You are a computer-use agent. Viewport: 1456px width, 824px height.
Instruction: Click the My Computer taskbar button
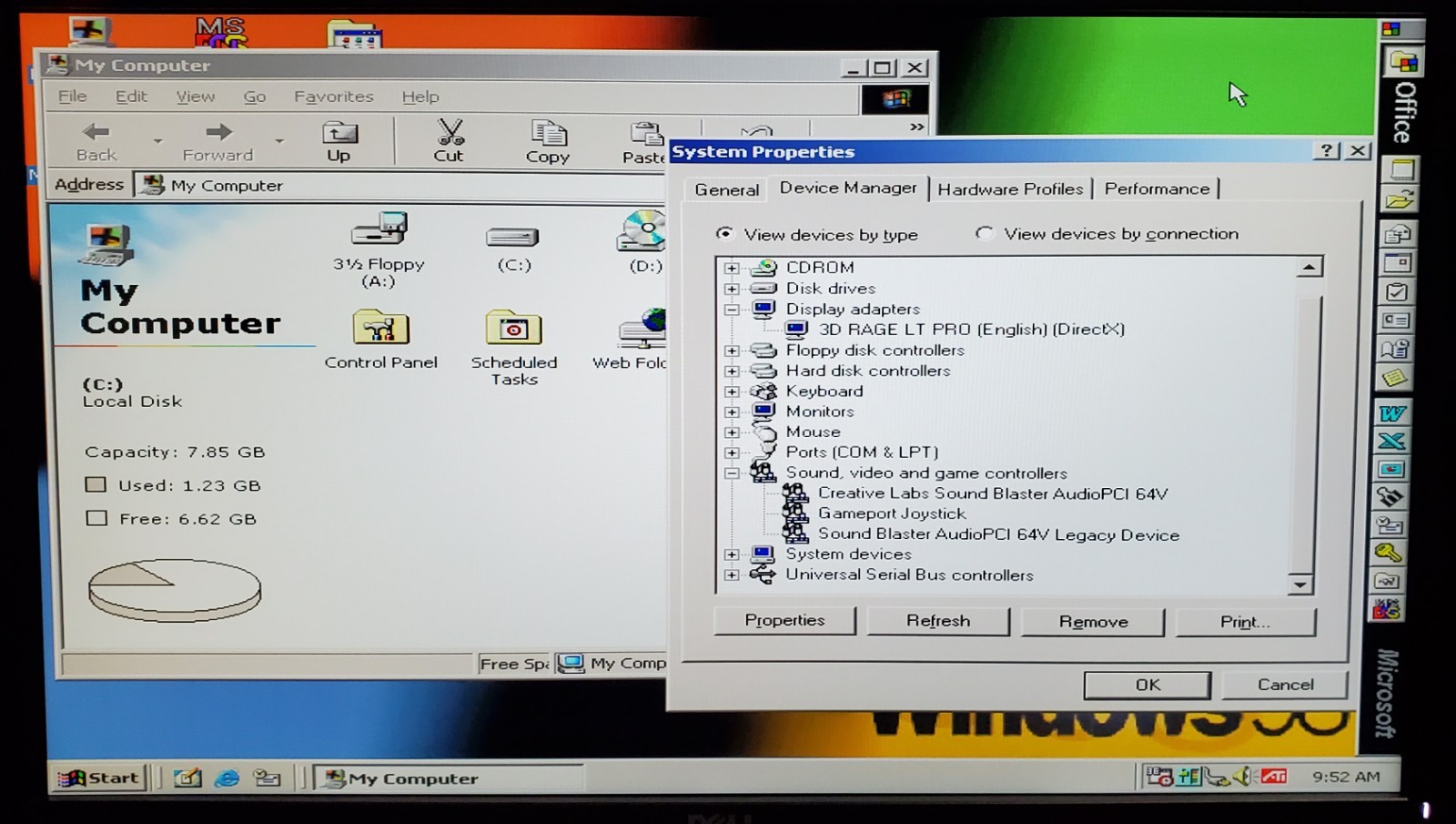[x=449, y=778]
